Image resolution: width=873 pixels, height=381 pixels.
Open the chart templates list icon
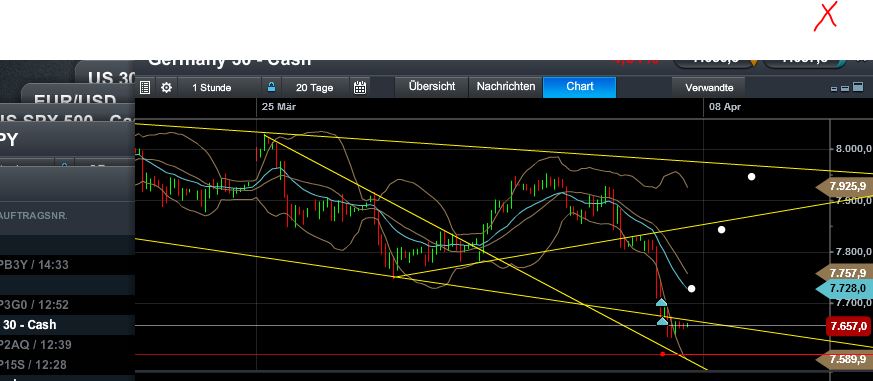(145, 87)
